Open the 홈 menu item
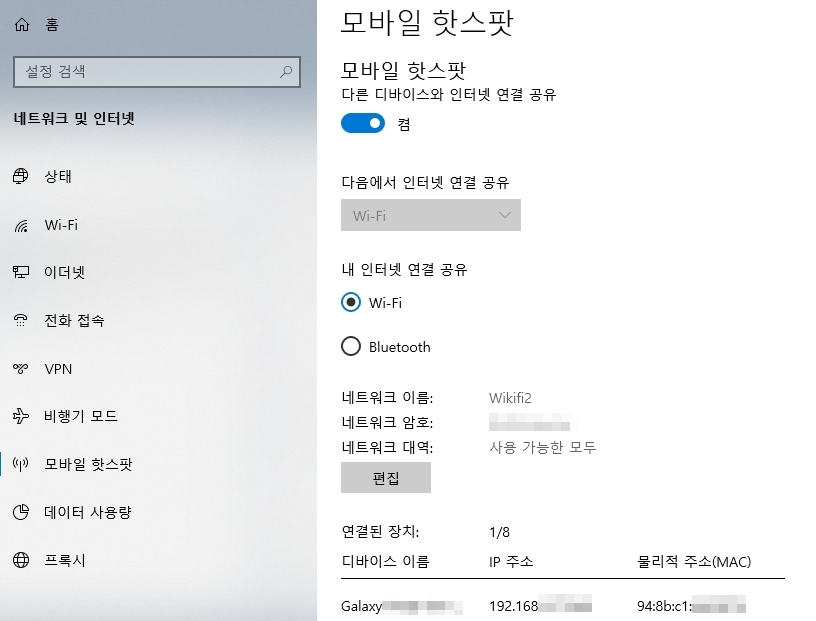This screenshot has width=816, height=621. coord(52,24)
